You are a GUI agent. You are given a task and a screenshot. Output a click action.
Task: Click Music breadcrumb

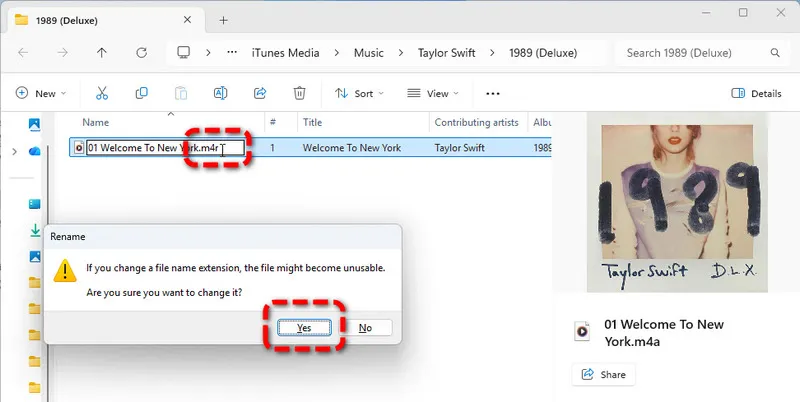[368, 53]
